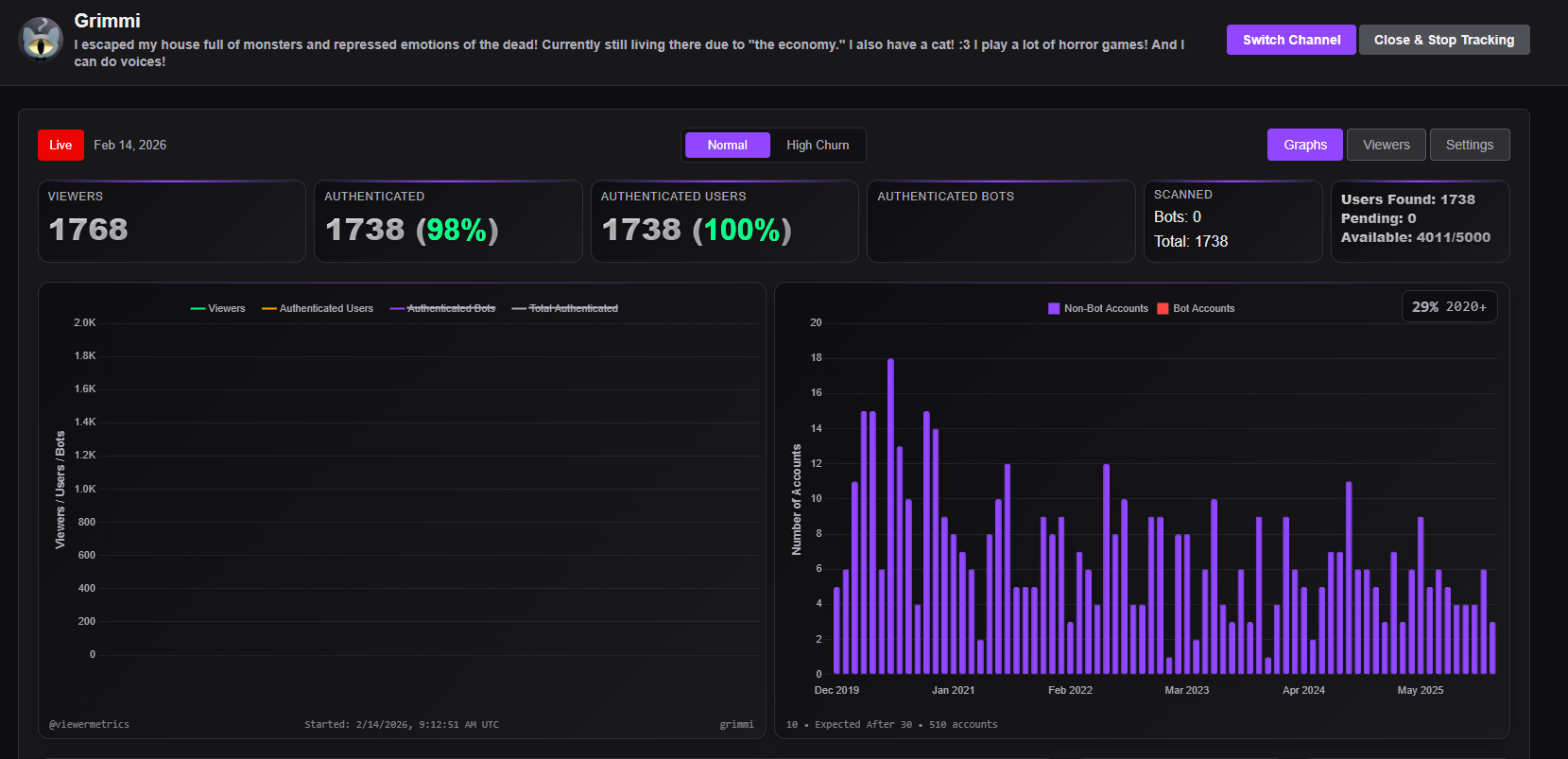Click the Available: 4011/5000 text
This screenshot has width=1568, height=759.
pyautogui.click(x=1416, y=237)
